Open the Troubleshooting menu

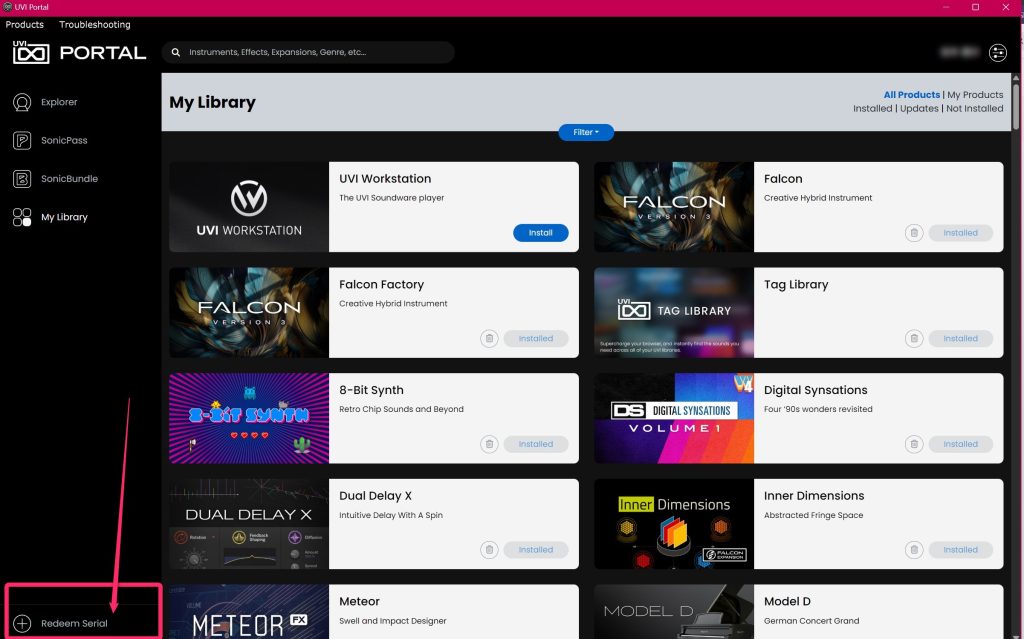coord(94,24)
